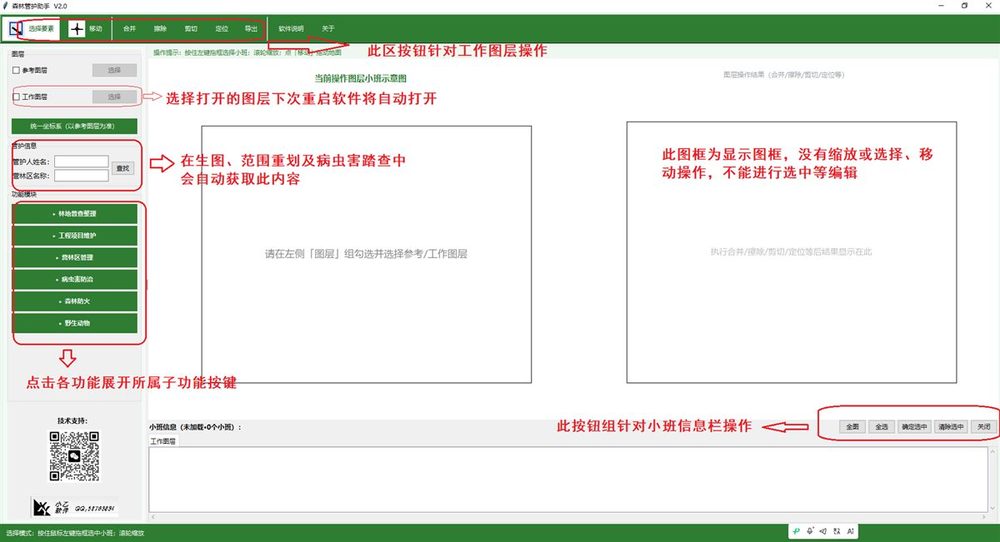Click the 查找 search button

[123, 168]
